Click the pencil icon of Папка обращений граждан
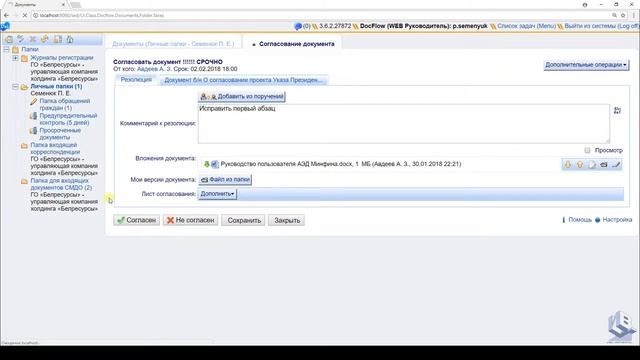Image resolution: width=640 pixels, height=360 pixels. click(x=33, y=102)
